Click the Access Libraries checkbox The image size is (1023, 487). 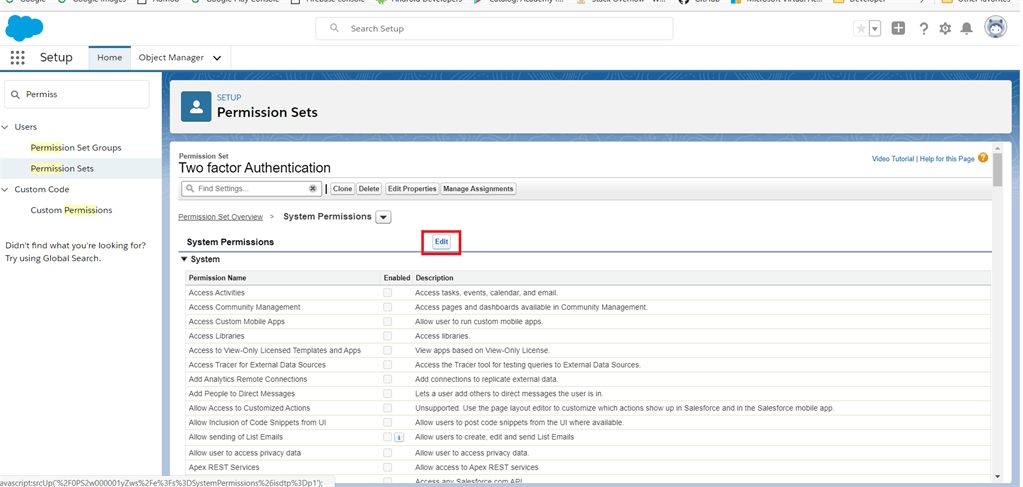pyautogui.click(x=388, y=336)
